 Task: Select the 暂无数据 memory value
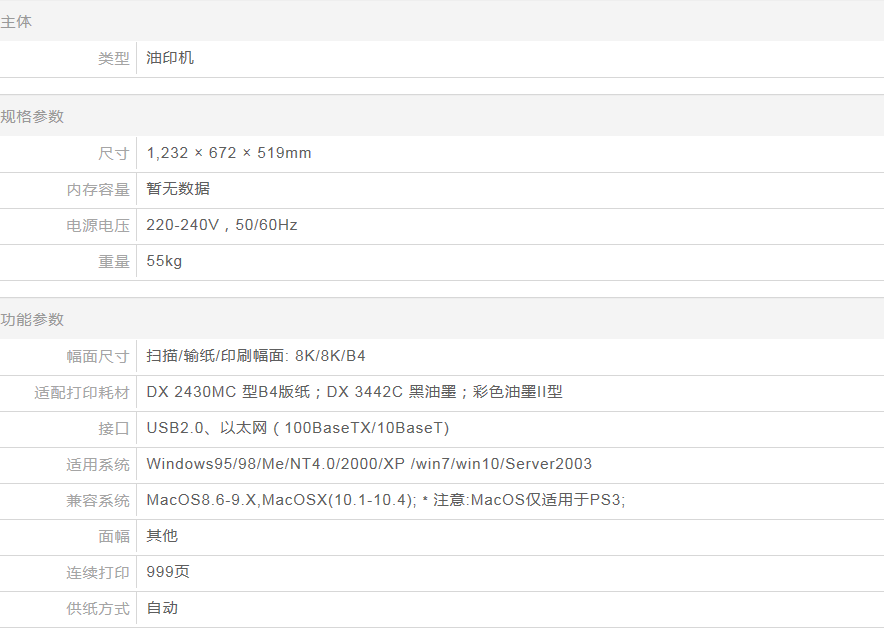[x=178, y=189]
